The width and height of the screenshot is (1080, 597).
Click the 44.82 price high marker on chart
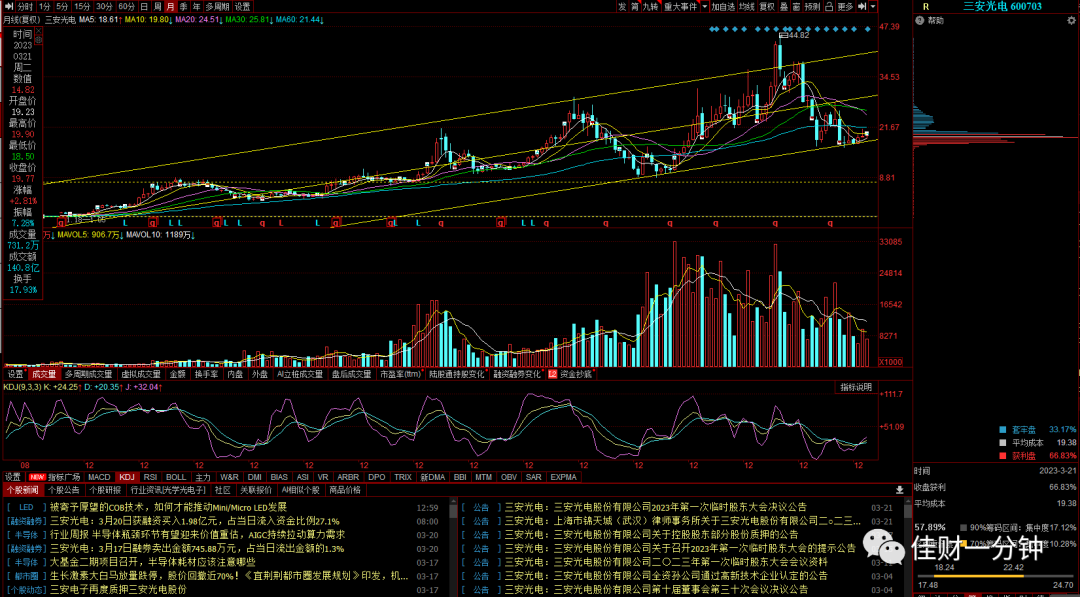pyautogui.click(x=798, y=35)
